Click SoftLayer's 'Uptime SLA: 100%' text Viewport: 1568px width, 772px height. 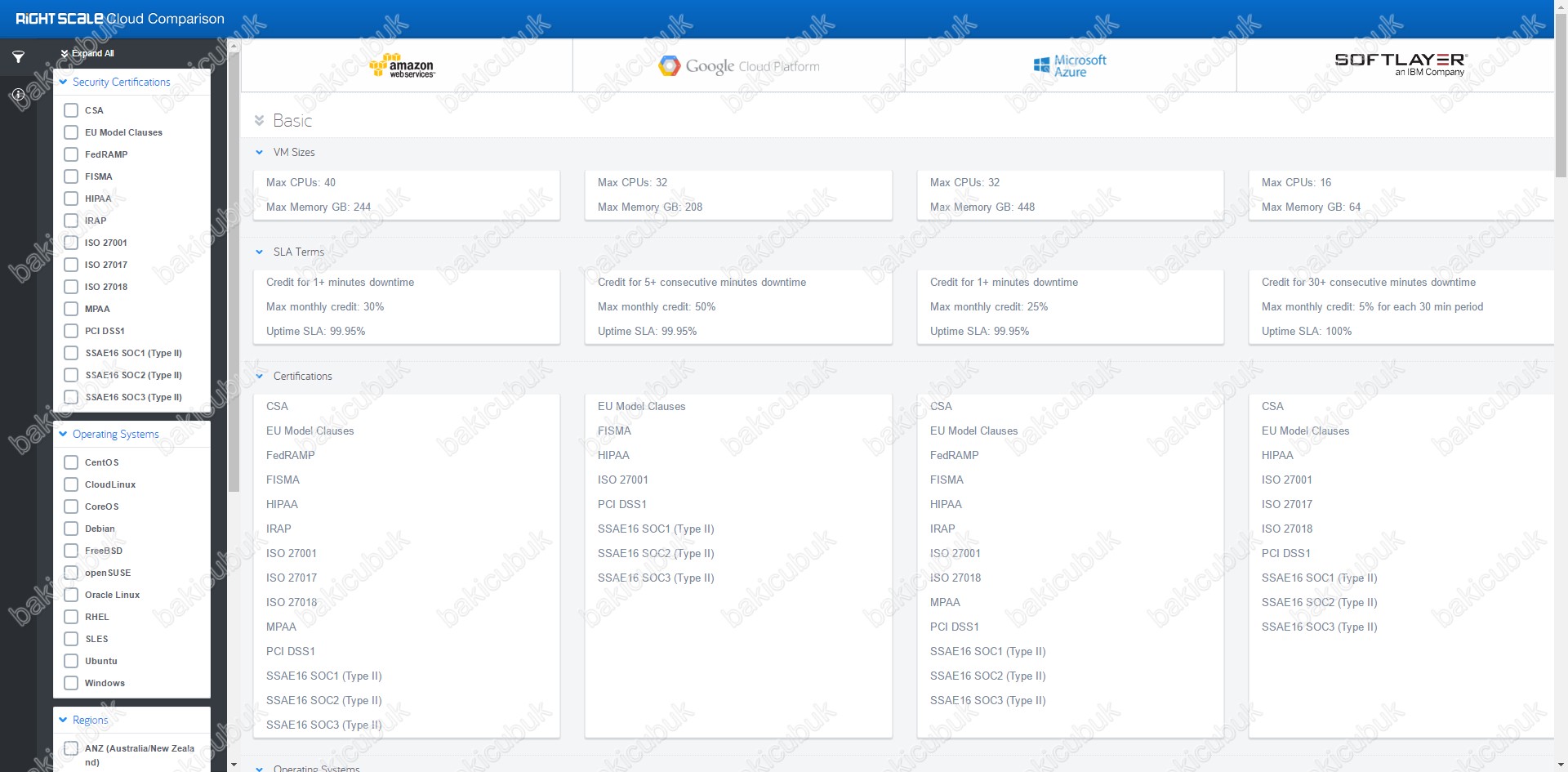(x=1307, y=331)
